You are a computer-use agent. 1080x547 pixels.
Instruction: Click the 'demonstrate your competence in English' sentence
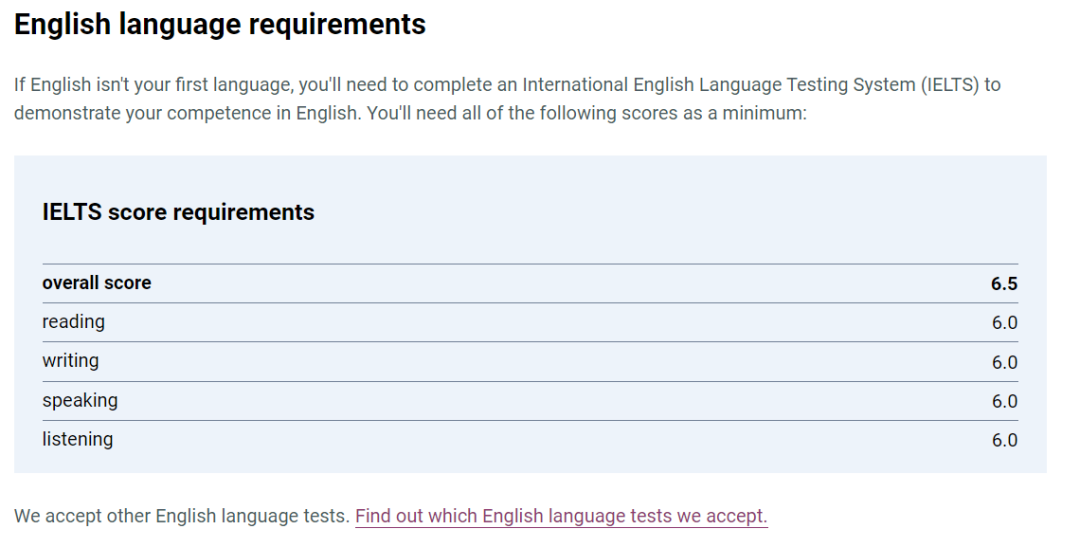click(x=187, y=113)
